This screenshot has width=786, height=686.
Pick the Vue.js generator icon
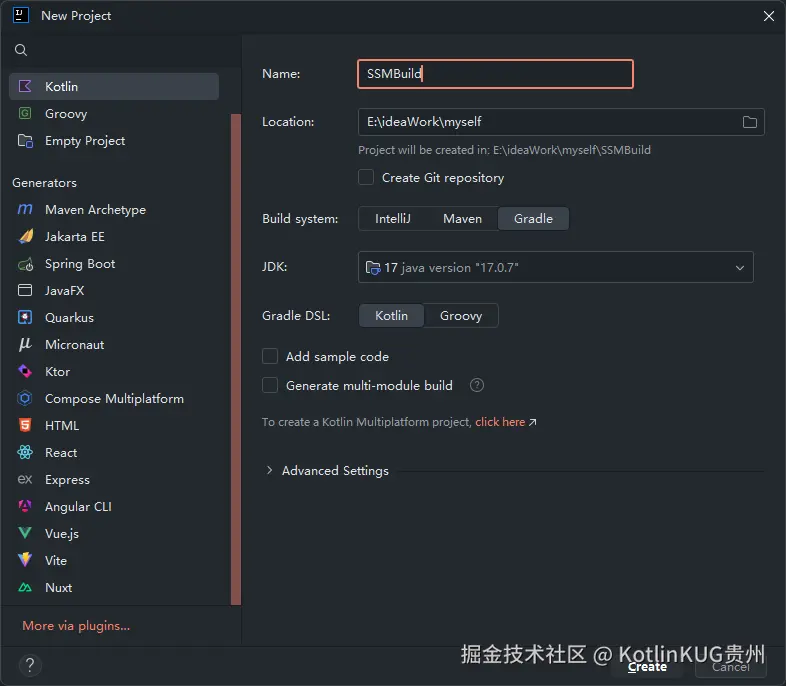click(25, 533)
